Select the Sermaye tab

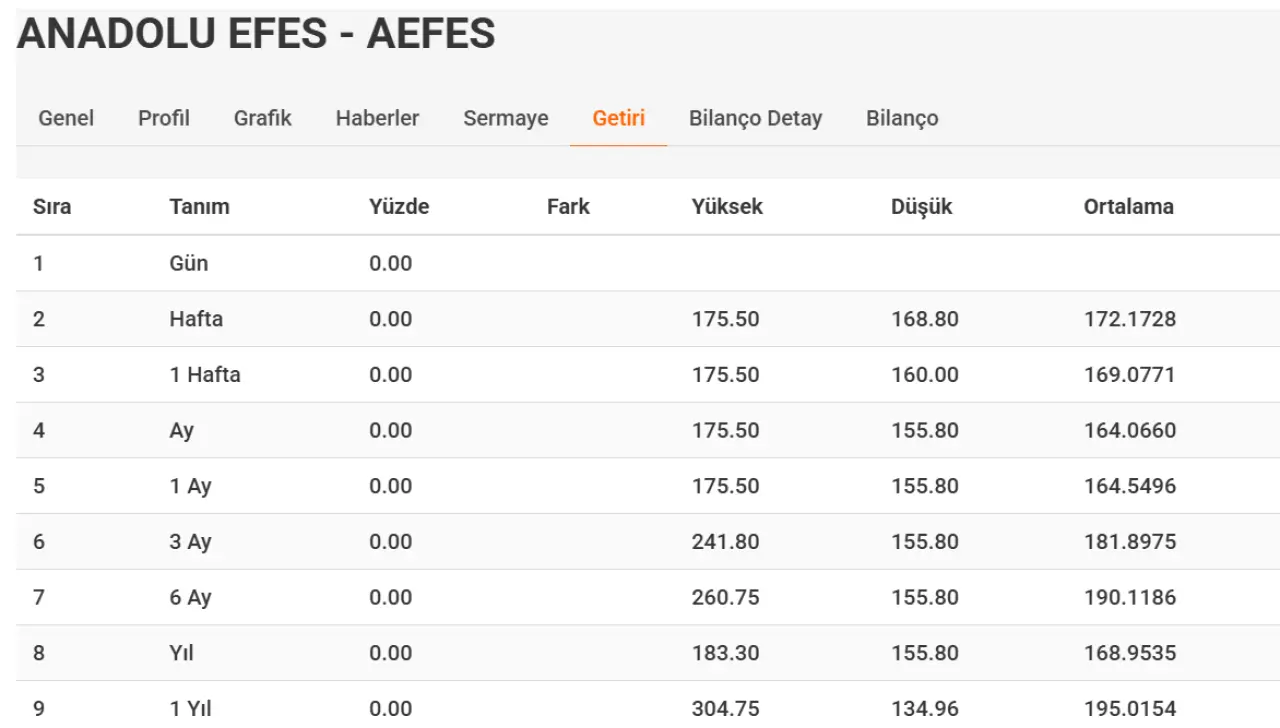tap(506, 118)
